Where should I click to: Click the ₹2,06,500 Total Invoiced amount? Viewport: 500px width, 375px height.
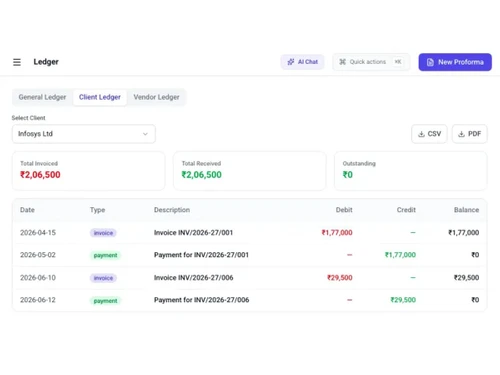40,175
